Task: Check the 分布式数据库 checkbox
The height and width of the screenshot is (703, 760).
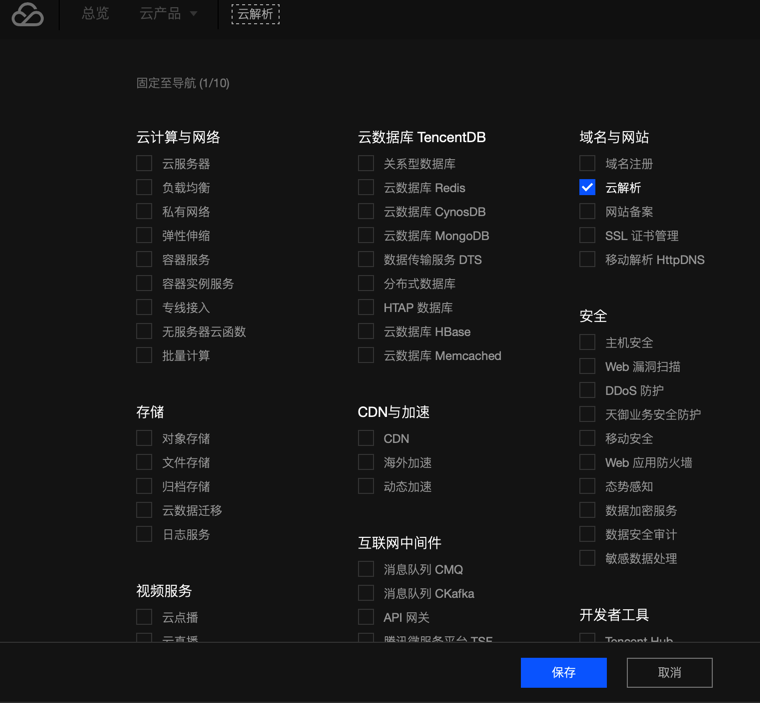Action: tap(366, 283)
